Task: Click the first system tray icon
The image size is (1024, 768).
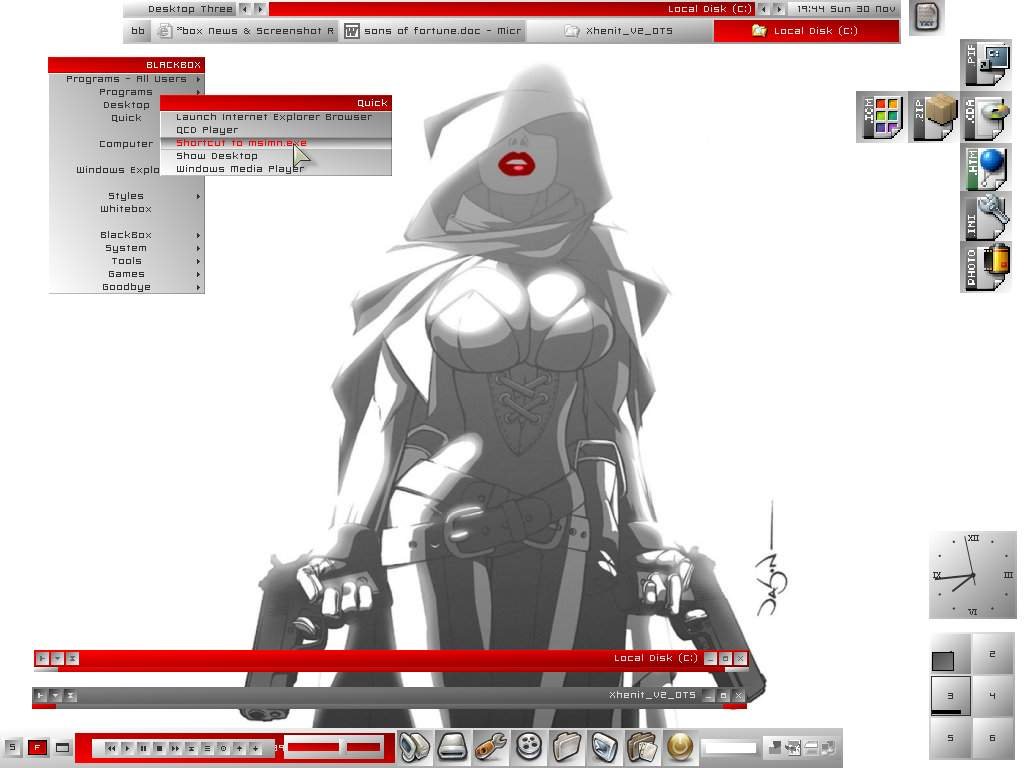Action: coord(774,747)
